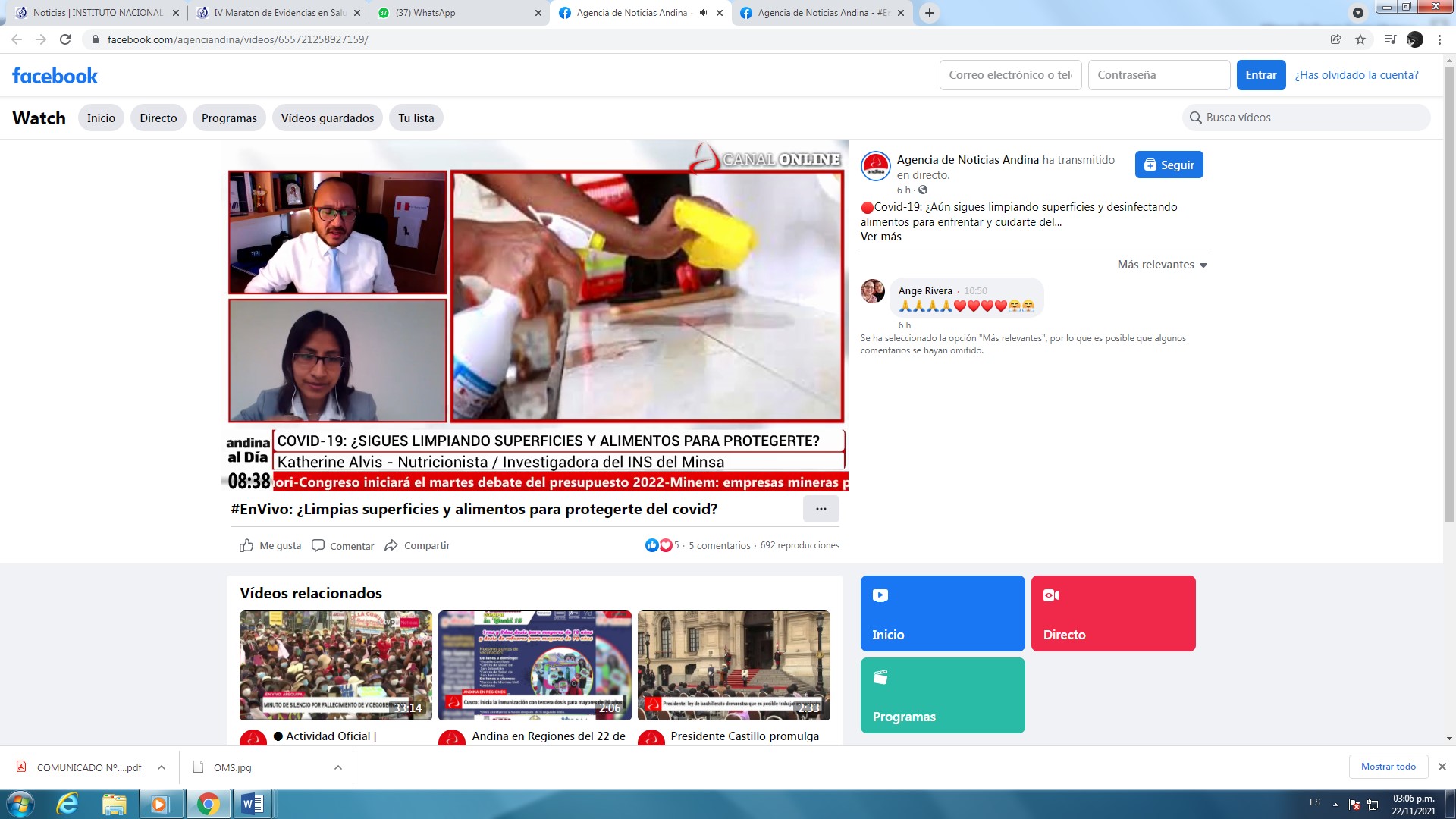Open the video options three-dot button

pyautogui.click(x=821, y=509)
